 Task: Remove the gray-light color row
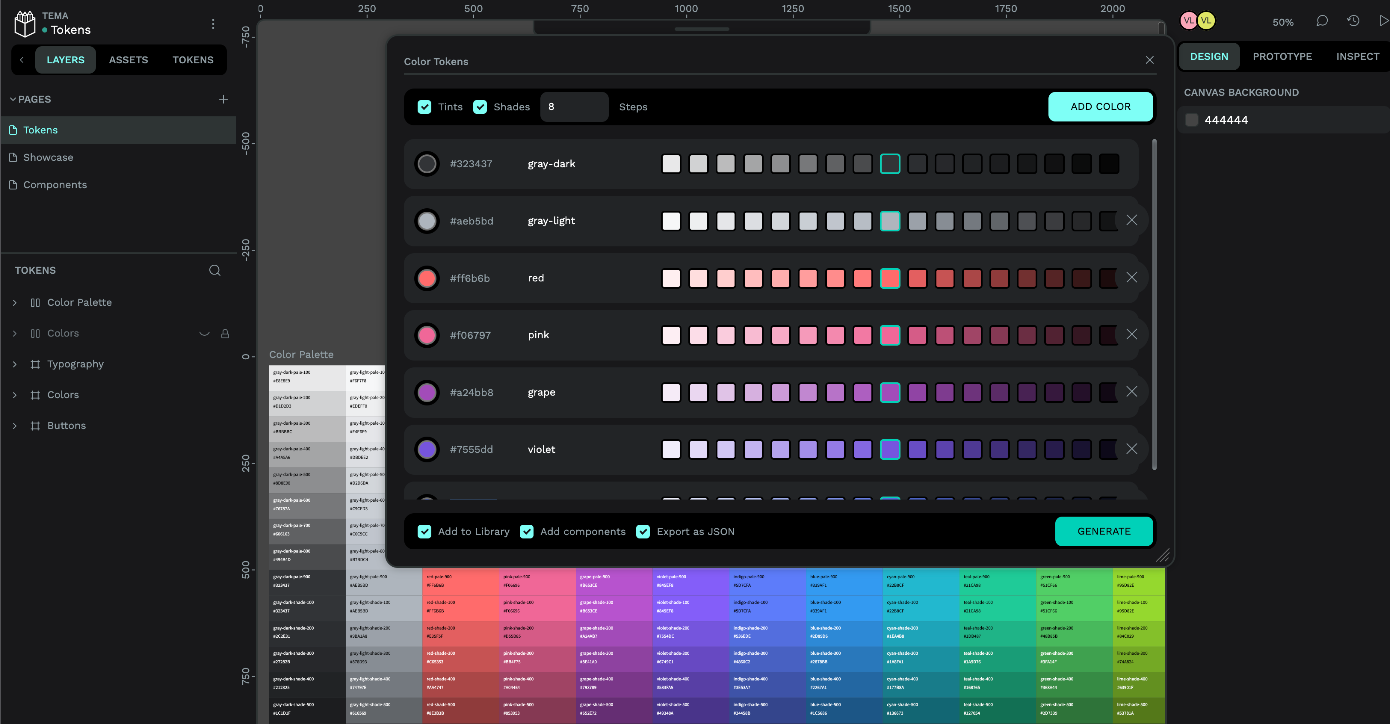coord(1132,220)
